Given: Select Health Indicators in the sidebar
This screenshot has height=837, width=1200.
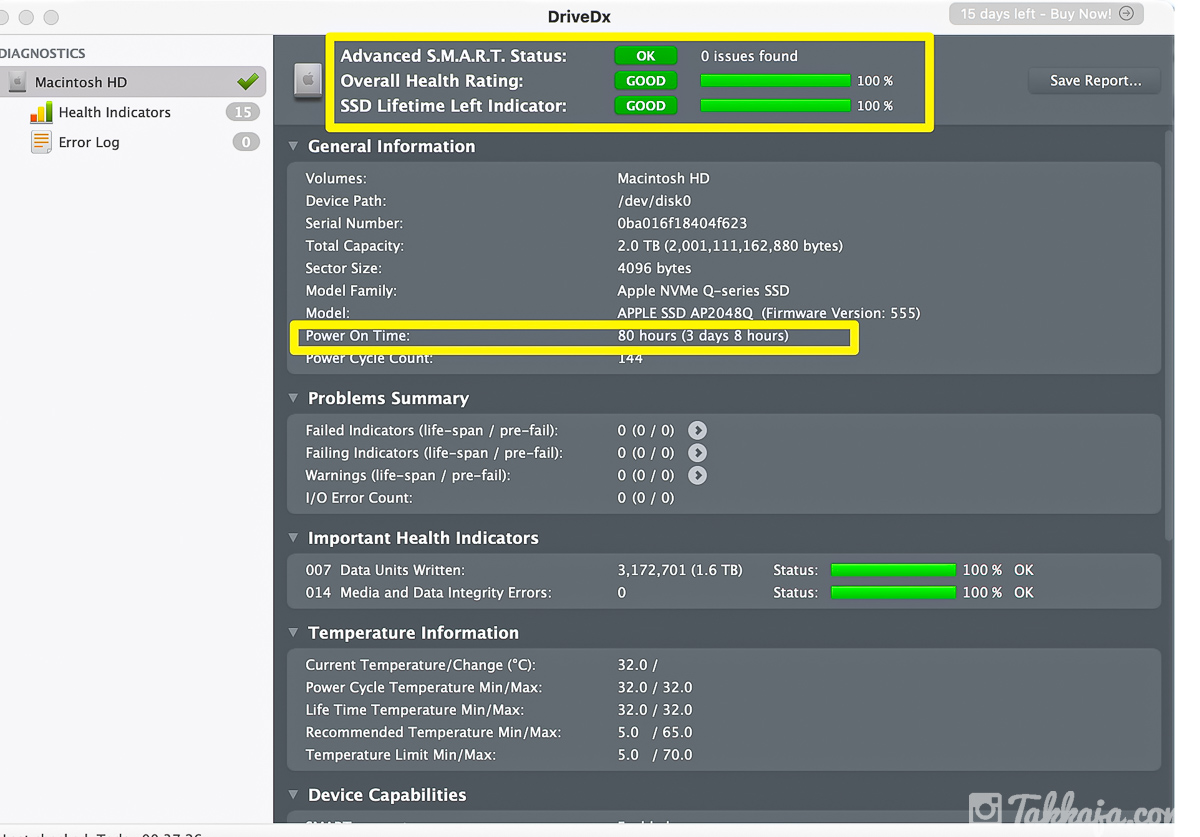Looking at the screenshot, I should (x=114, y=112).
